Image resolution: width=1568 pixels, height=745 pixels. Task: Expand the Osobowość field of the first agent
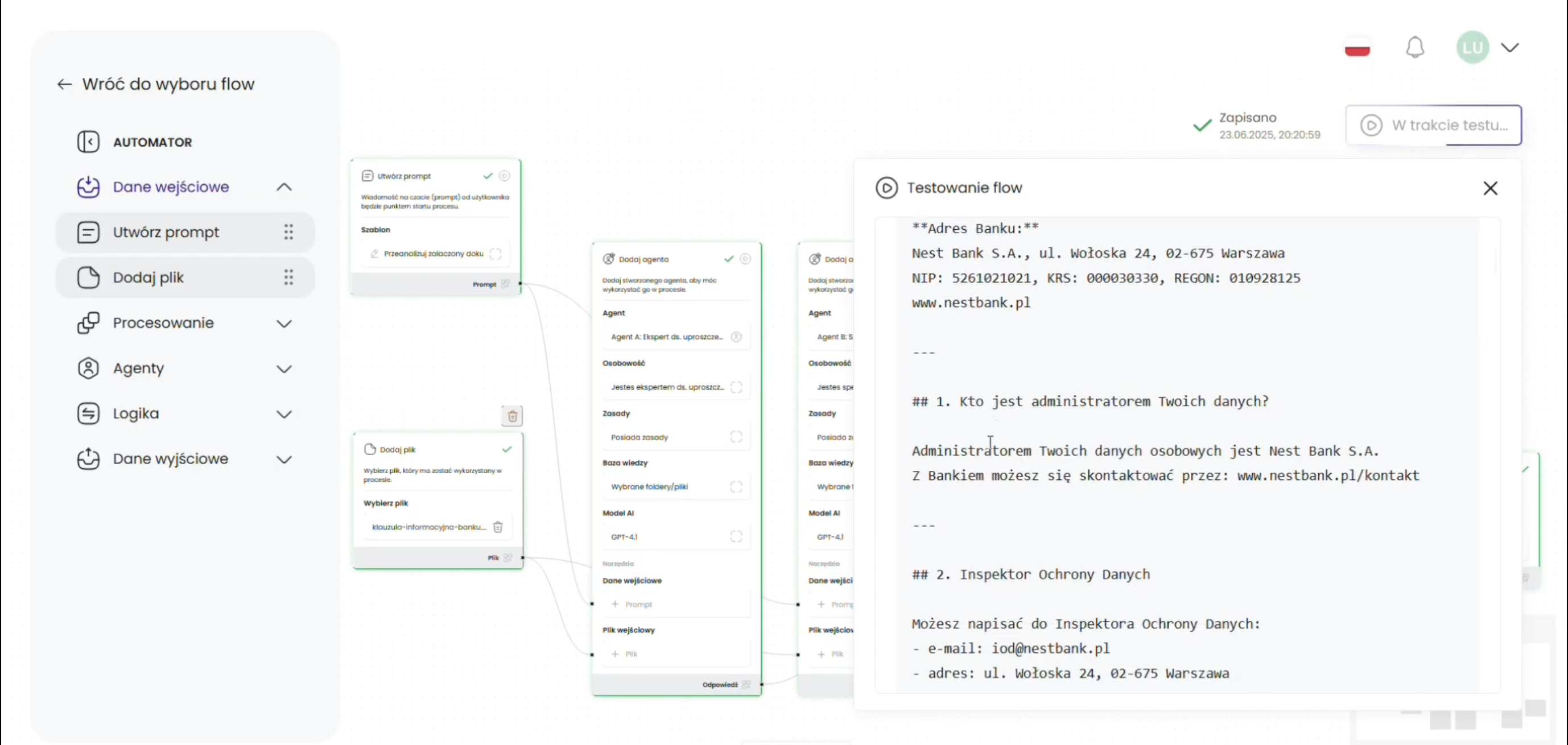coord(736,387)
